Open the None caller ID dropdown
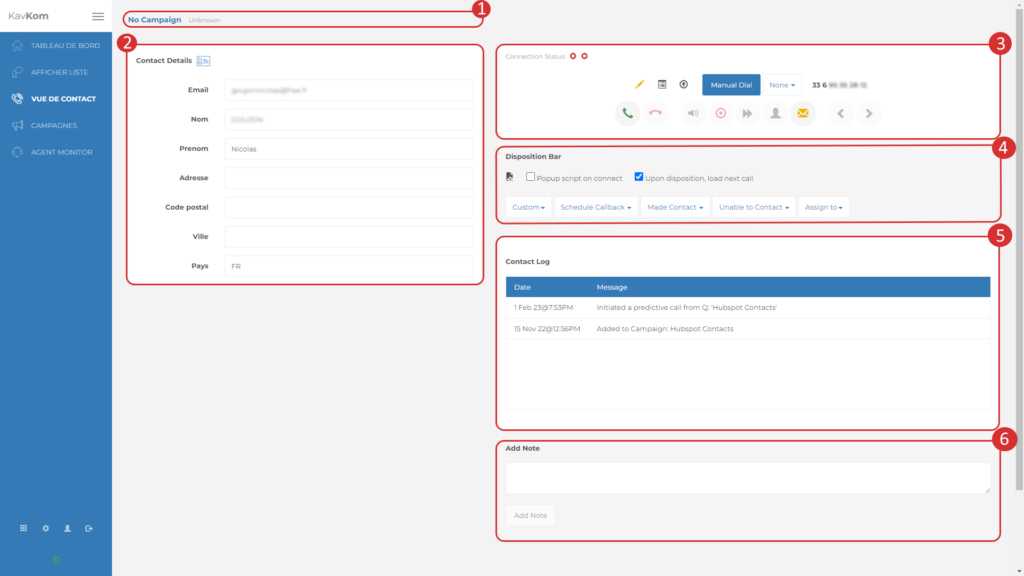Image resolution: width=1024 pixels, height=576 pixels. click(781, 85)
